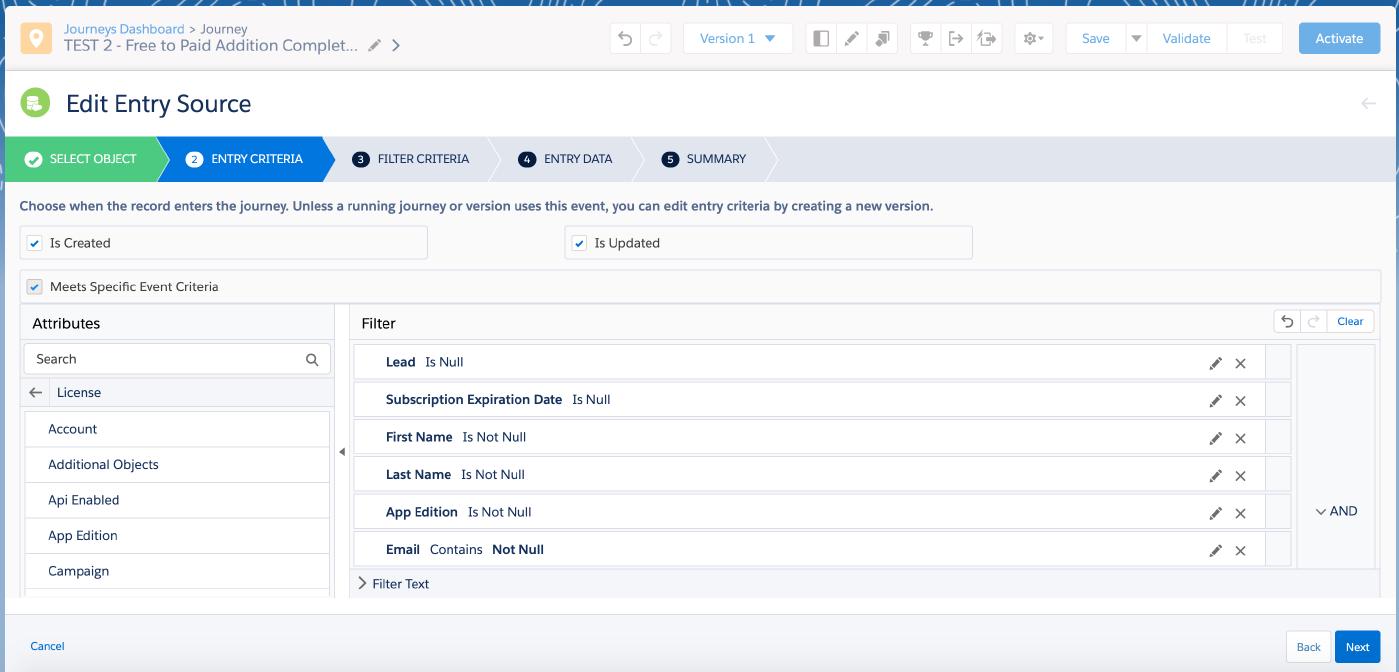Image resolution: width=1399 pixels, height=672 pixels.
Task: Expand the Filter Text section
Action: tap(362, 584)
